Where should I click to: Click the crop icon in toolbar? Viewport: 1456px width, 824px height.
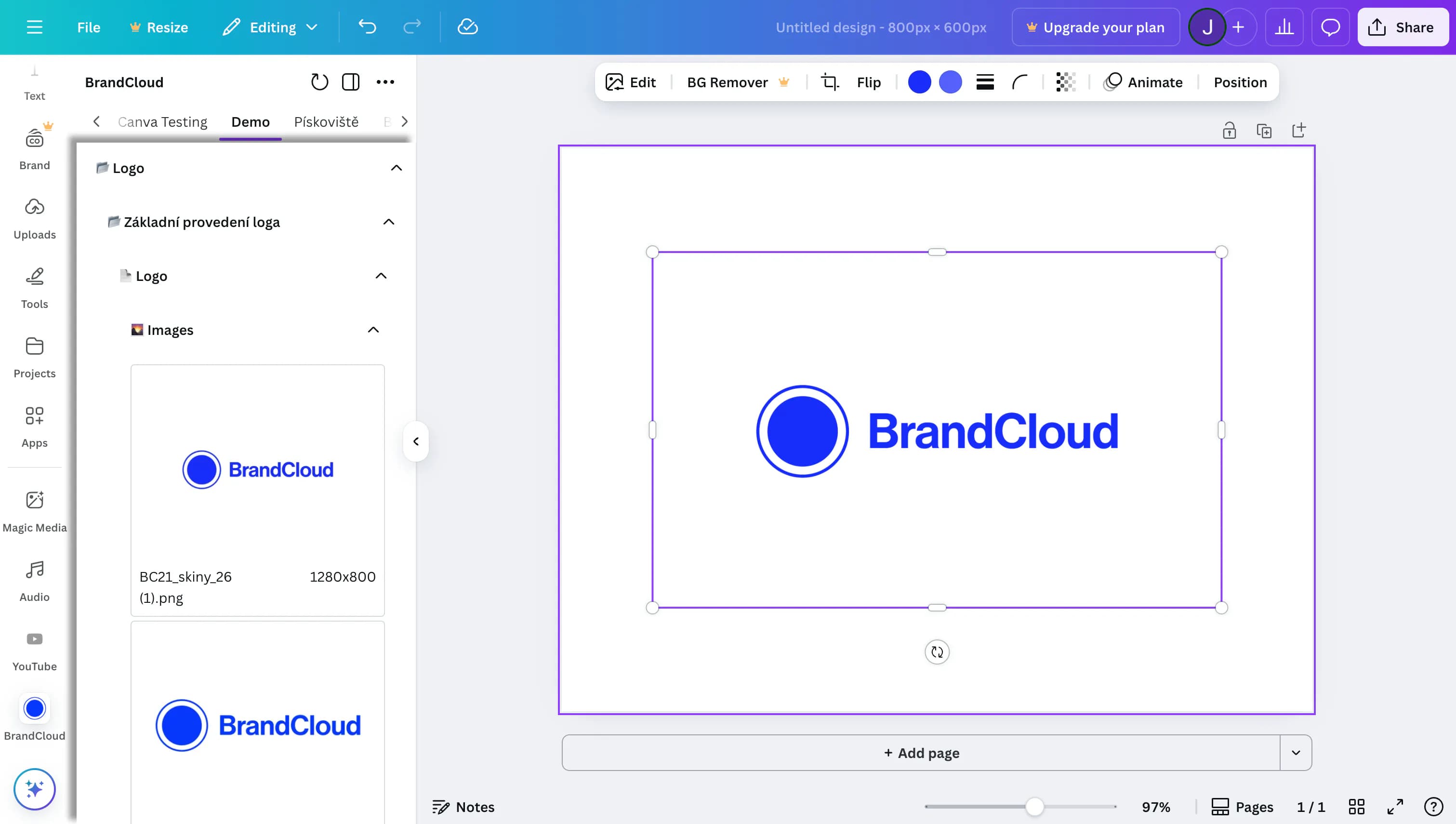pos(829,82)
